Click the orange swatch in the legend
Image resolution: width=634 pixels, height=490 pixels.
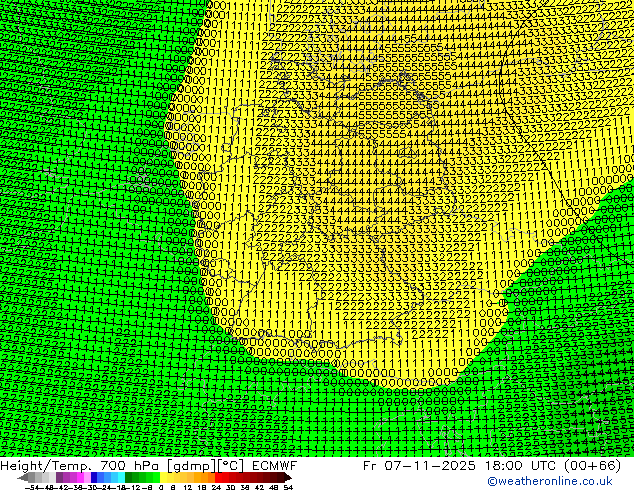(x=204, y=477)
